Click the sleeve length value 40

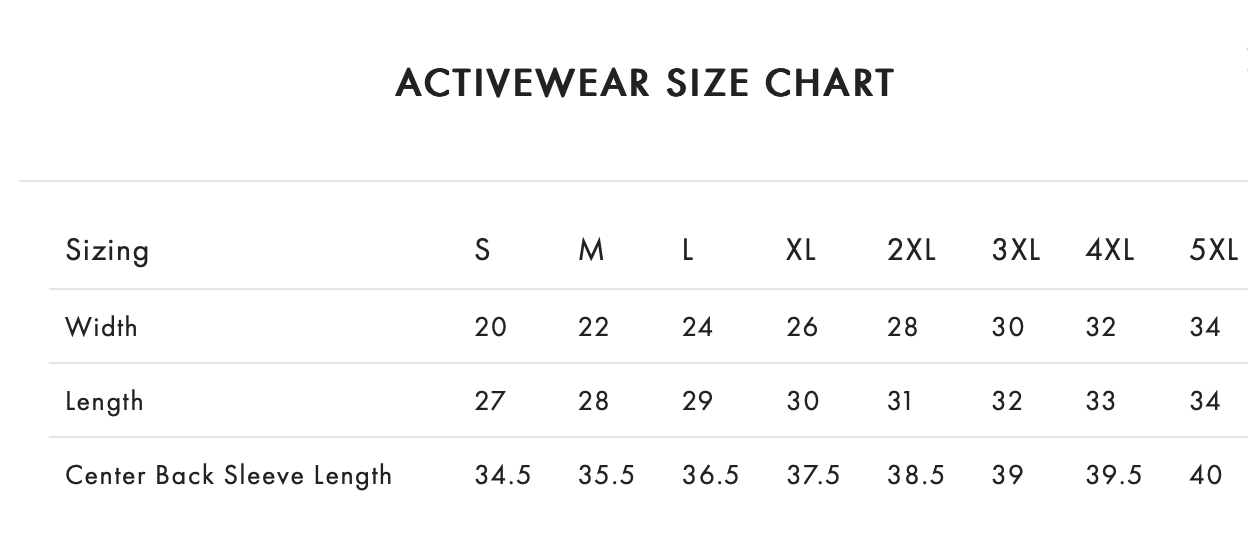click(1206, 475)
